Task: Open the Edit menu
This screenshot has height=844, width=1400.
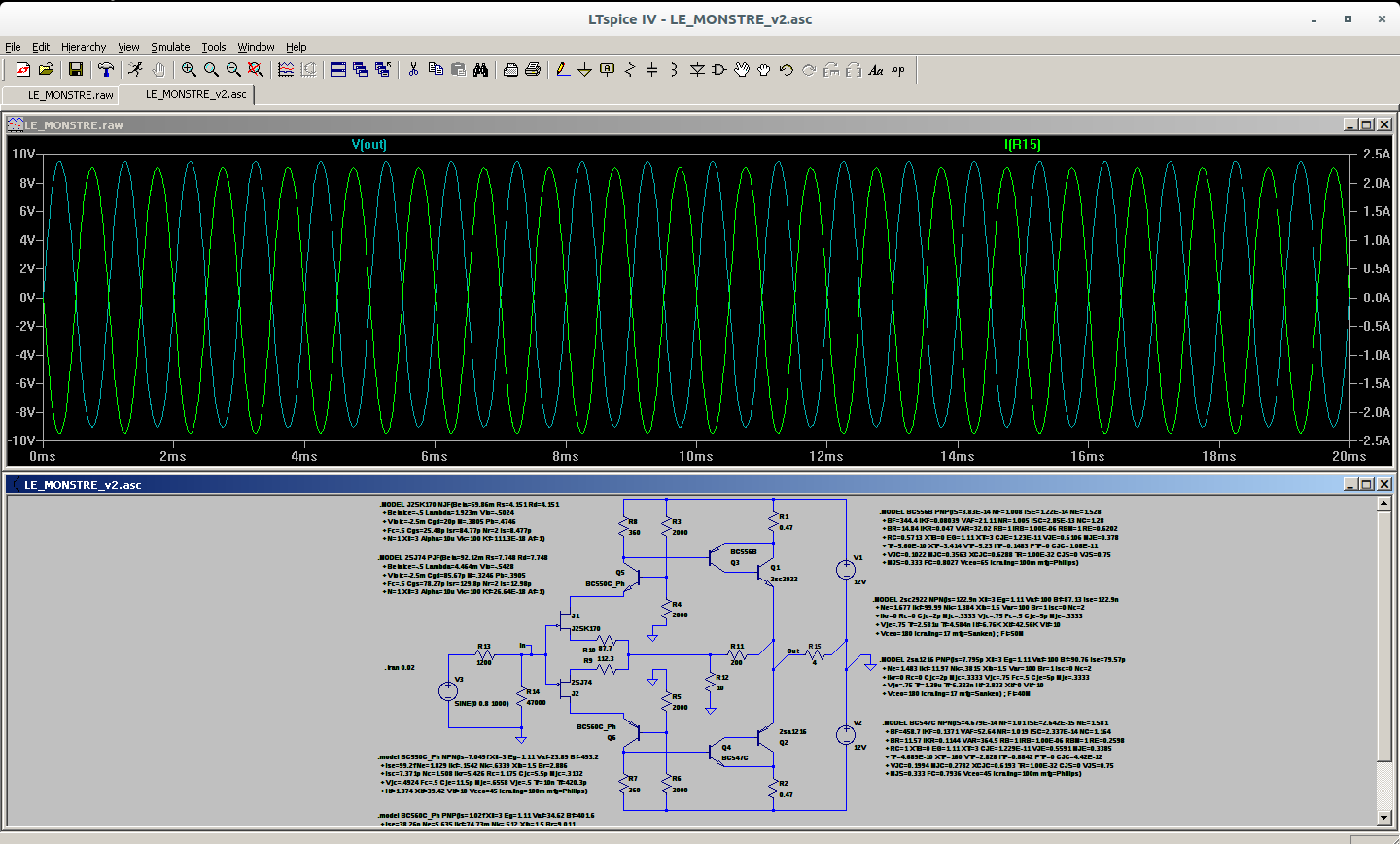Action: 41,47
